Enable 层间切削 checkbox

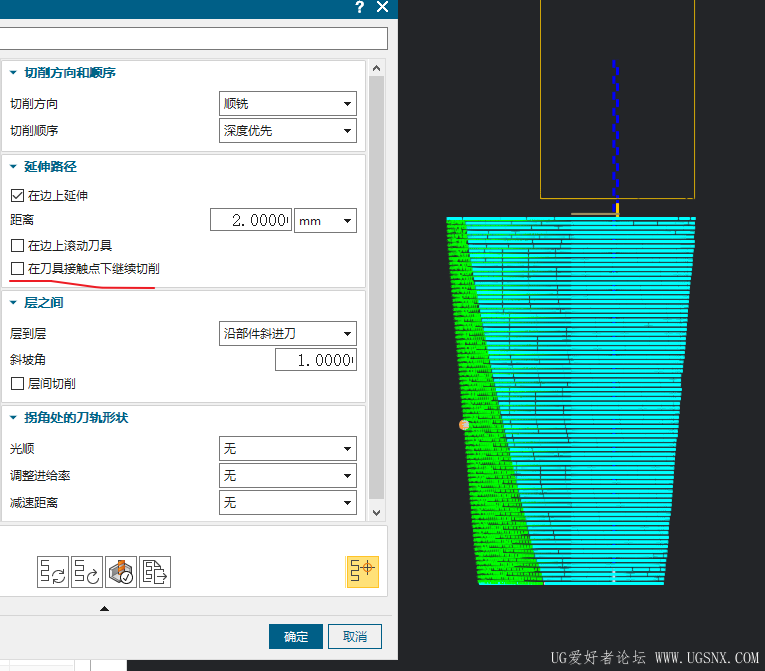point(17,384)
